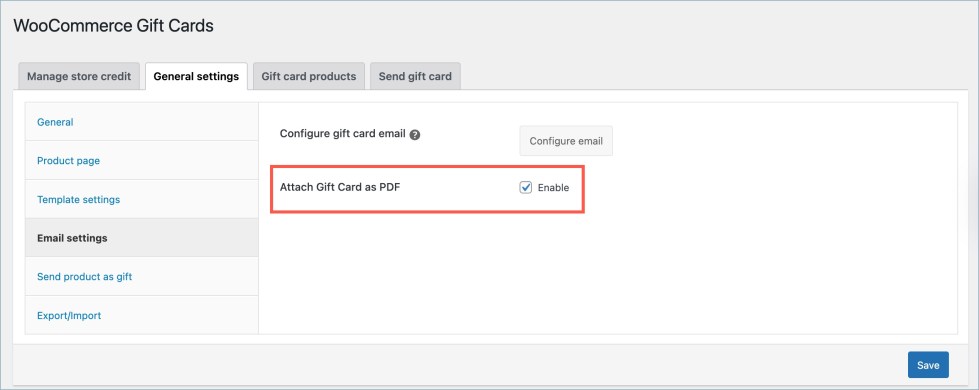The height and width of the screenshot is (390, 979).
Task: Click the Configure email button
Action: tap(566, 141)
